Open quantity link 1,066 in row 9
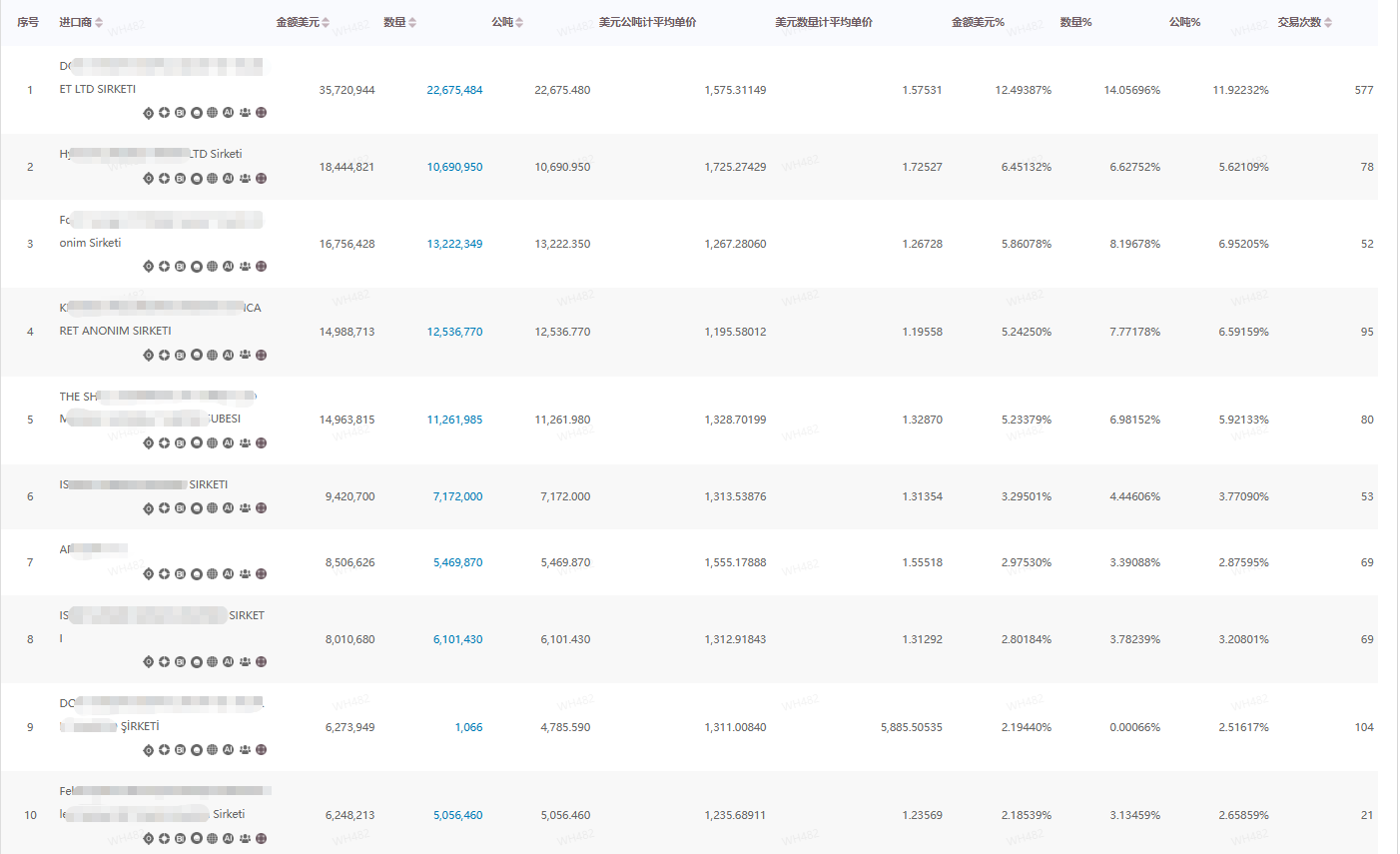1400x854 pixels. point(468,727)
